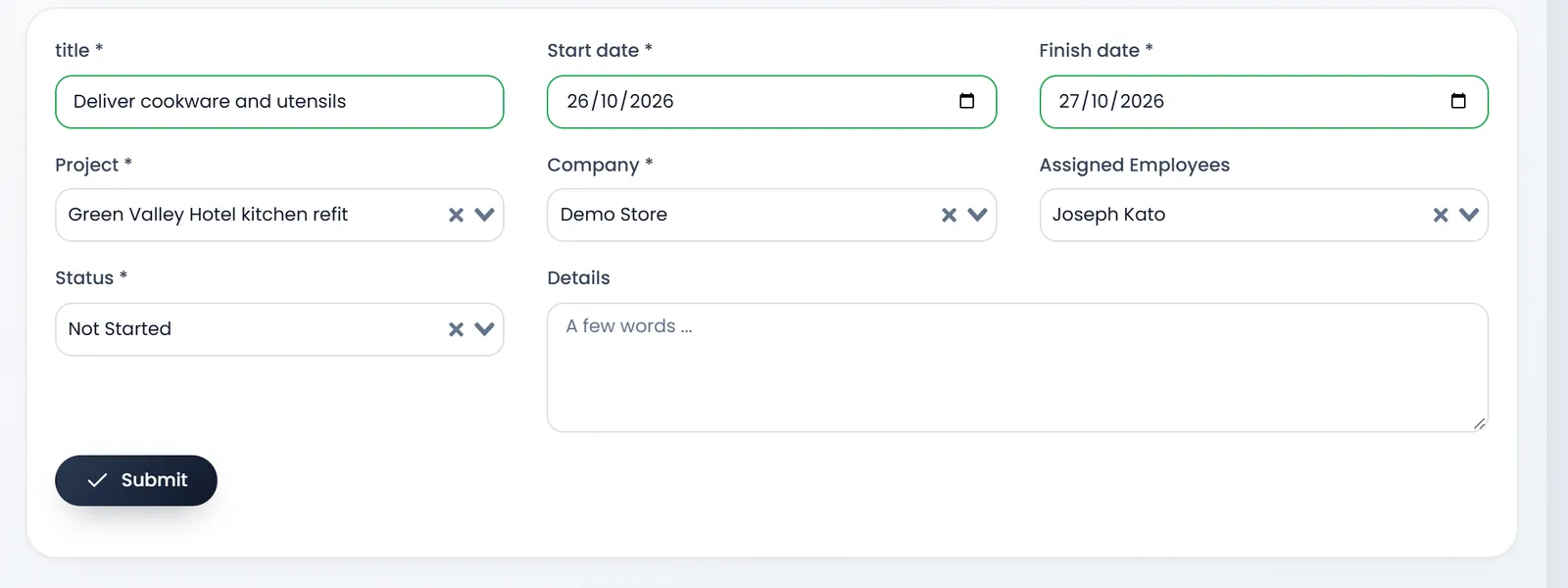The image size is (1568, 588).
Task: Click the Assigned Employees label
Action: [x=1134, y=165]
